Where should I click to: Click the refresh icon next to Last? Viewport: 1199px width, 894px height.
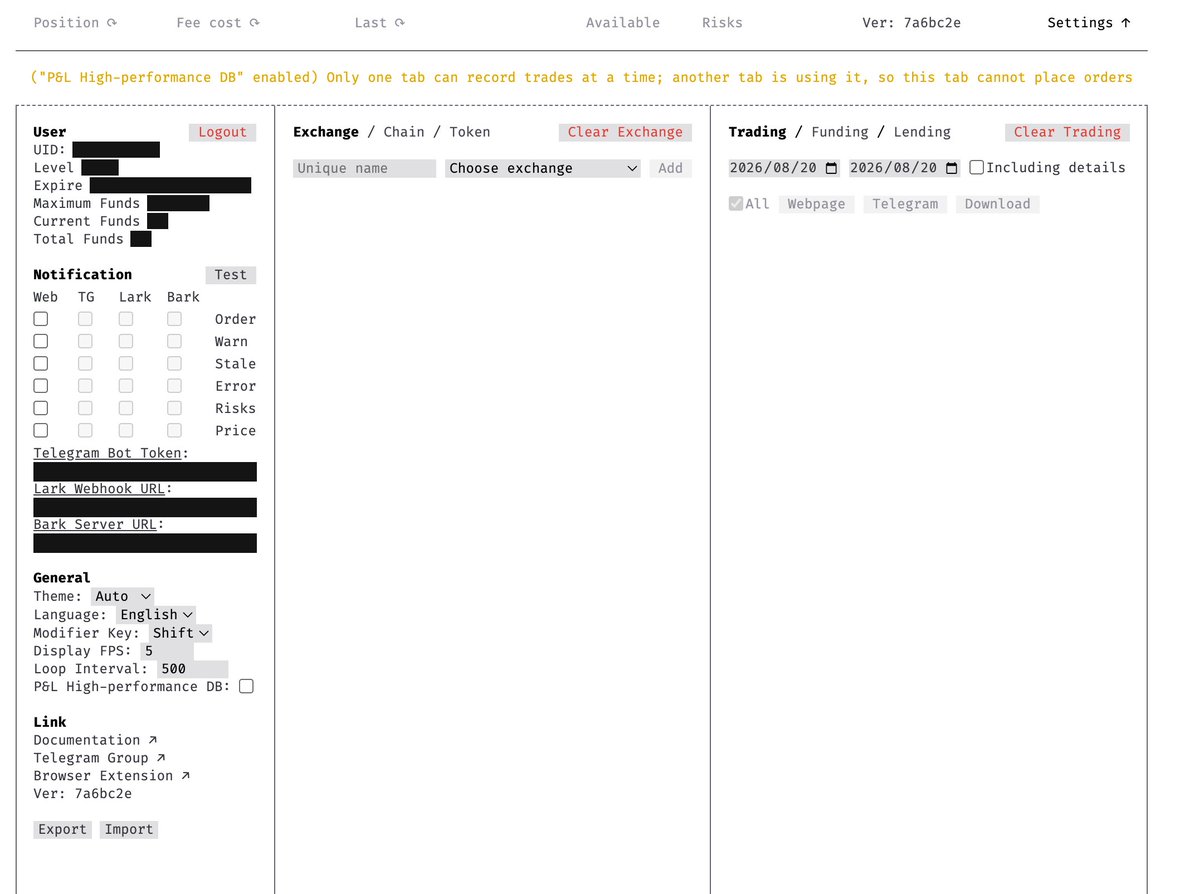[x=400, y=23]
